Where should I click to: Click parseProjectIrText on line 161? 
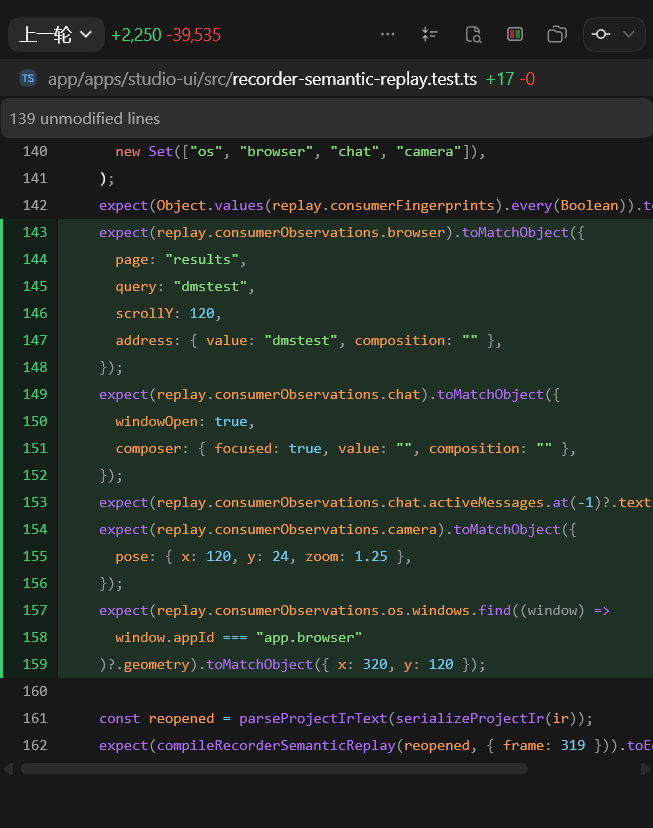click(x=313, y=718)
